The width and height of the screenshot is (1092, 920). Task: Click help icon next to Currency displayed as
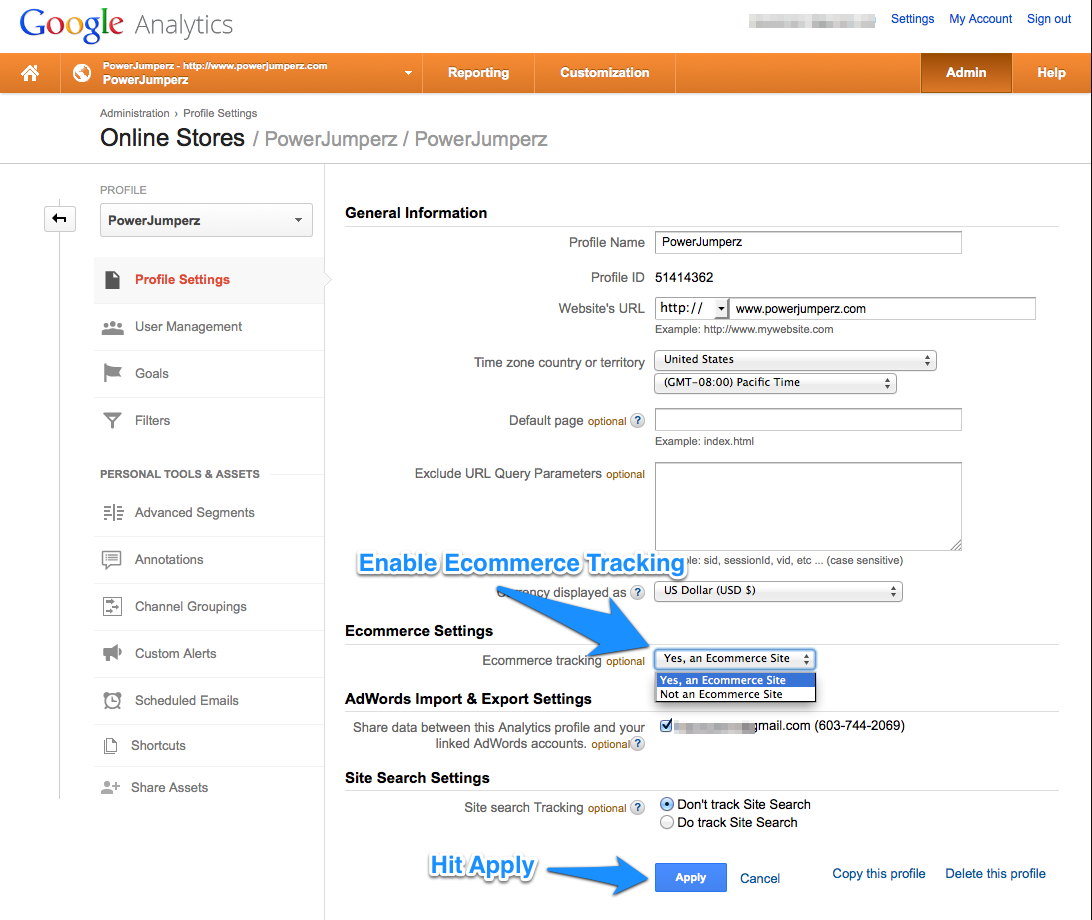(637, 592)
